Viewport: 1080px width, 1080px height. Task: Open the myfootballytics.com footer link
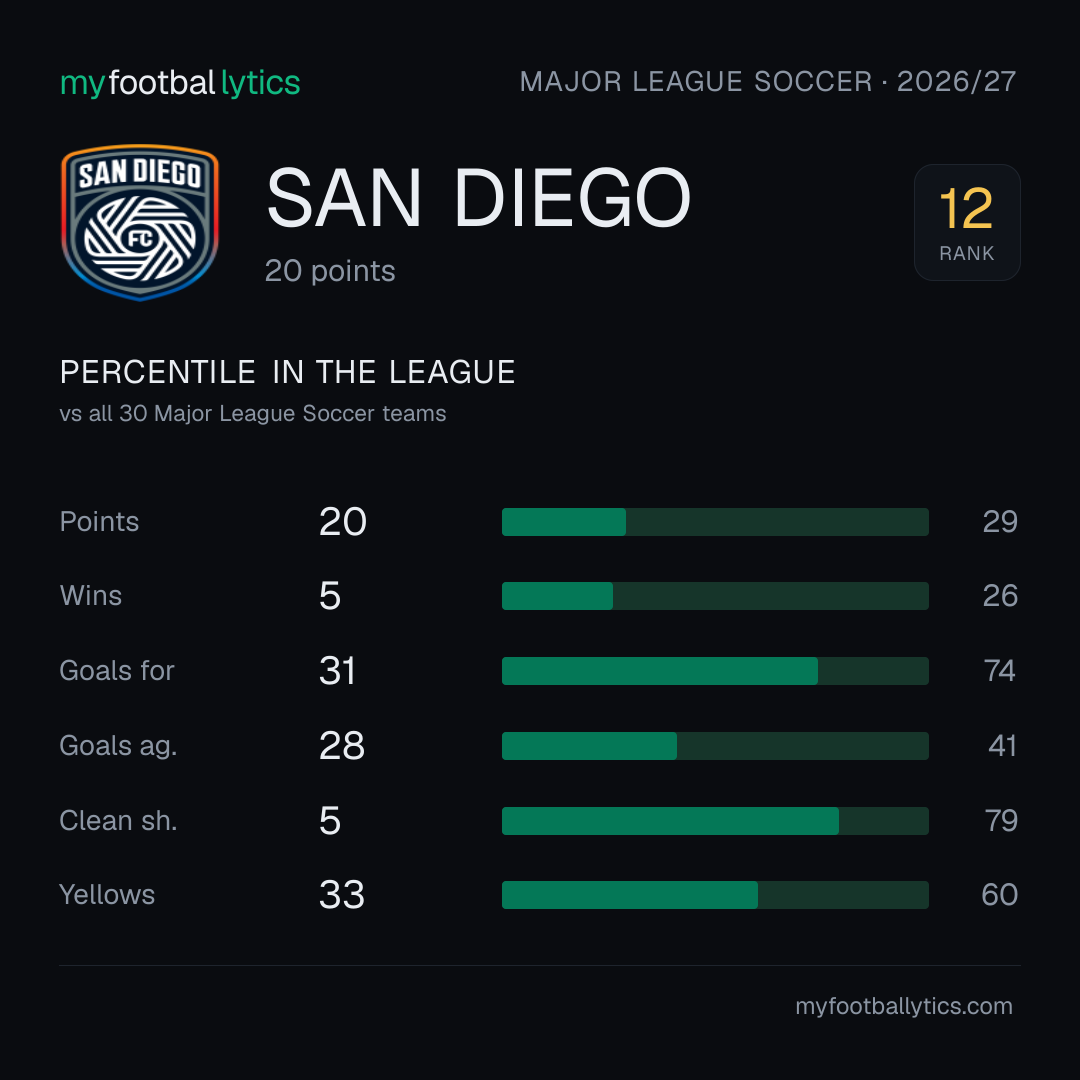coord(904,1006)
